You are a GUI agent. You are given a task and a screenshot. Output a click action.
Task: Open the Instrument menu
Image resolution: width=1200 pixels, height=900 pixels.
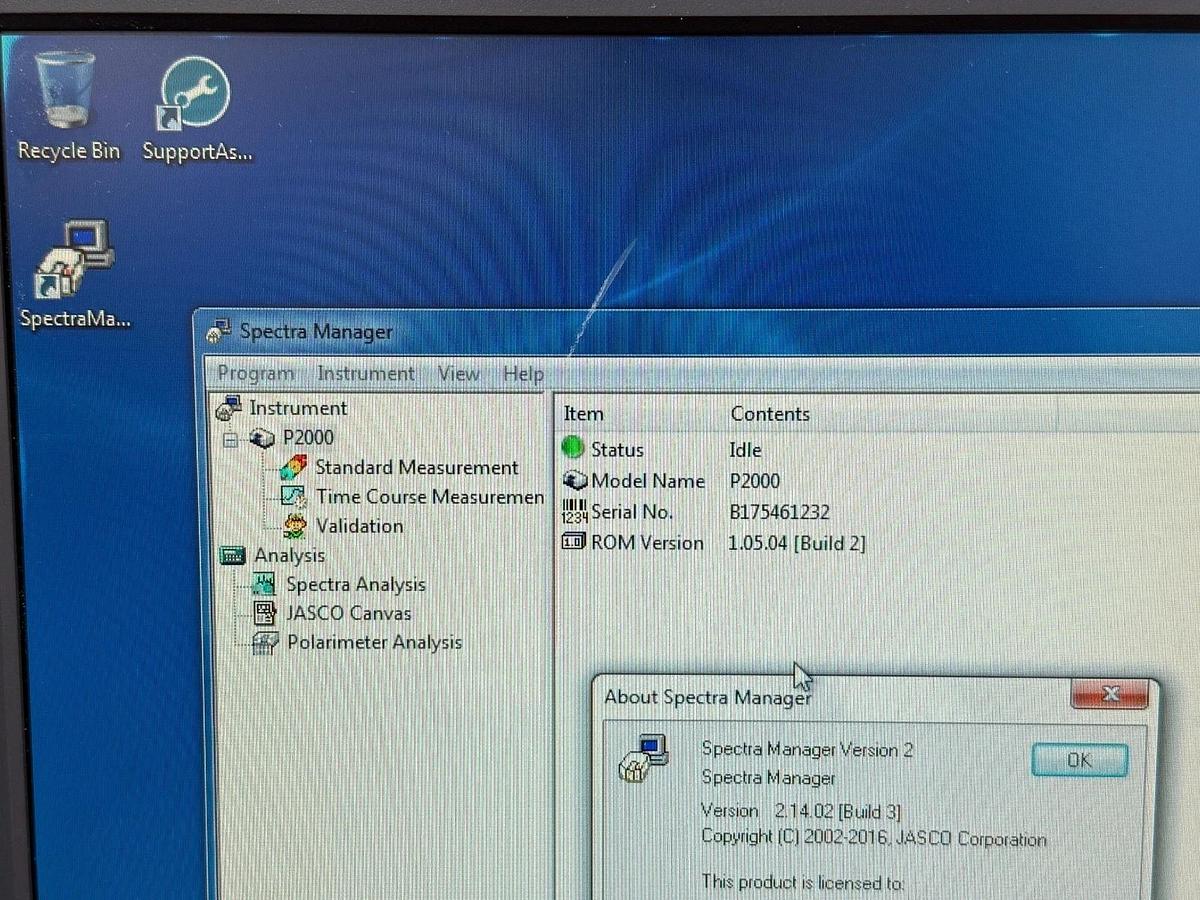tap(365, 374)
